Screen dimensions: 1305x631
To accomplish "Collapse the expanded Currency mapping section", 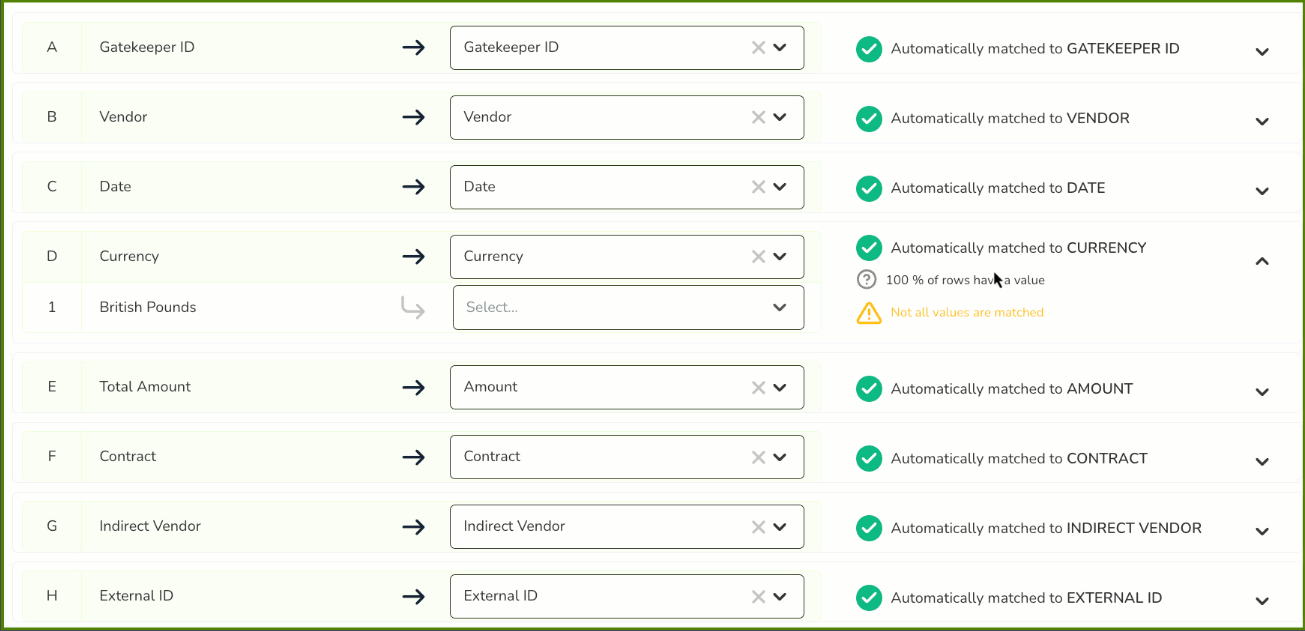I will 1261,260.
